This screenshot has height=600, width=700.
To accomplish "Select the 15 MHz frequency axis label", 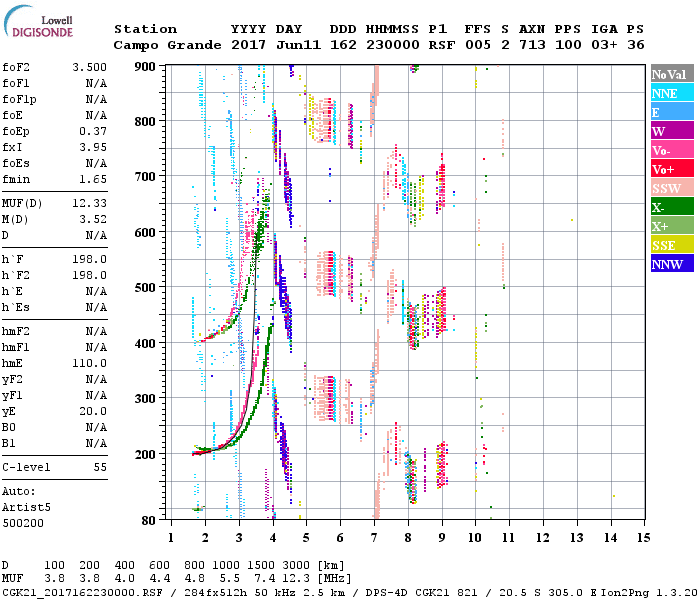I will coord(643,538).
